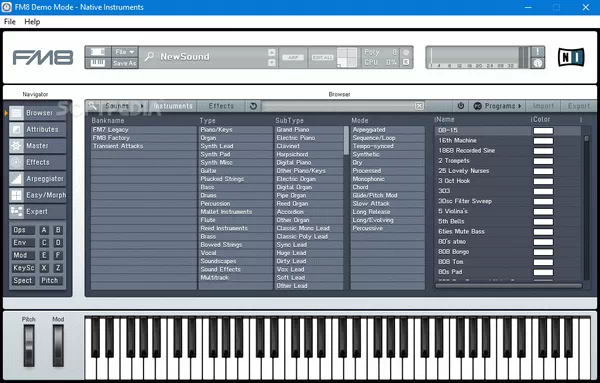Toggle the rack view icon above piano icon

point(98,52)
